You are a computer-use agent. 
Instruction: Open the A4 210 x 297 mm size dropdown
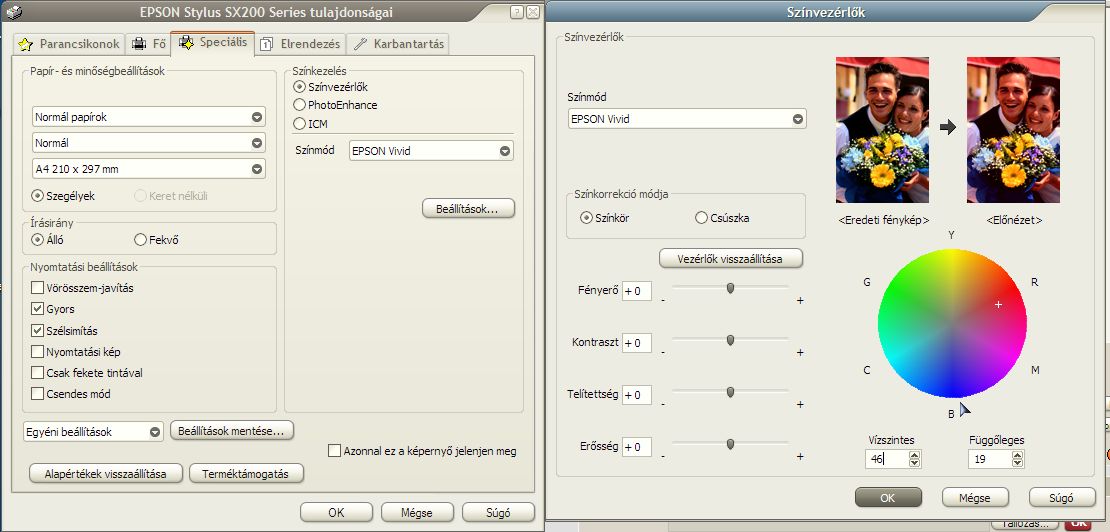click(149, 169)
